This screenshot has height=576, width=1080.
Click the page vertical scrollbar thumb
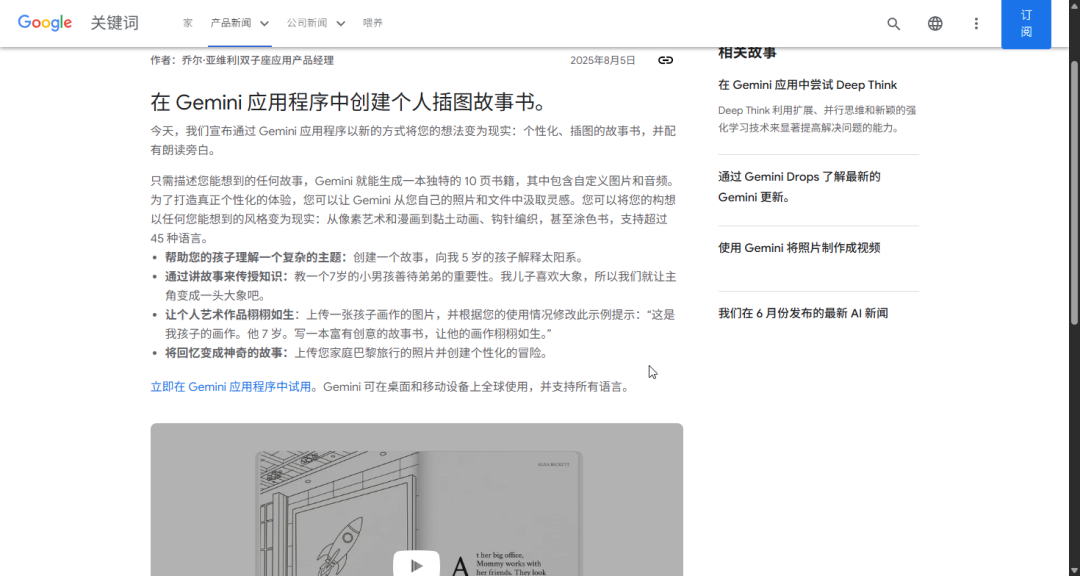[1074, 193]
